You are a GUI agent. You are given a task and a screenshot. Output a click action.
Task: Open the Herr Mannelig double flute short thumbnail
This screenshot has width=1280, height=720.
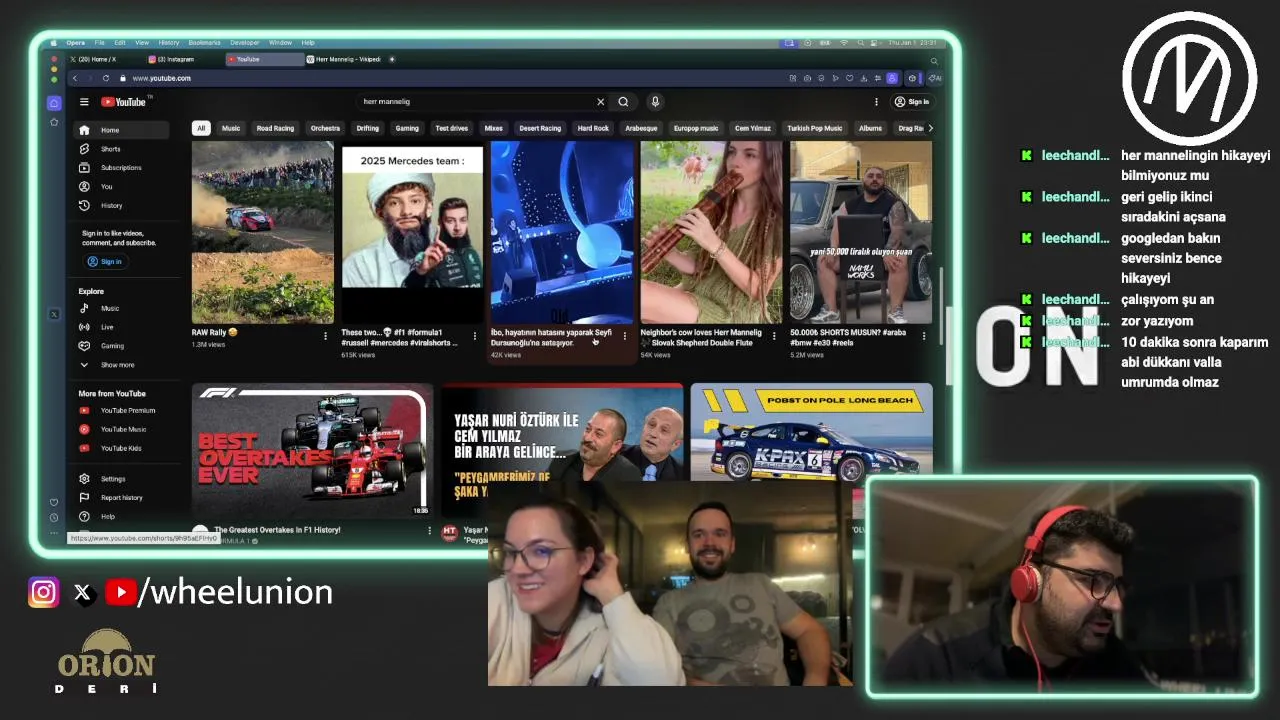pos(711,232)
